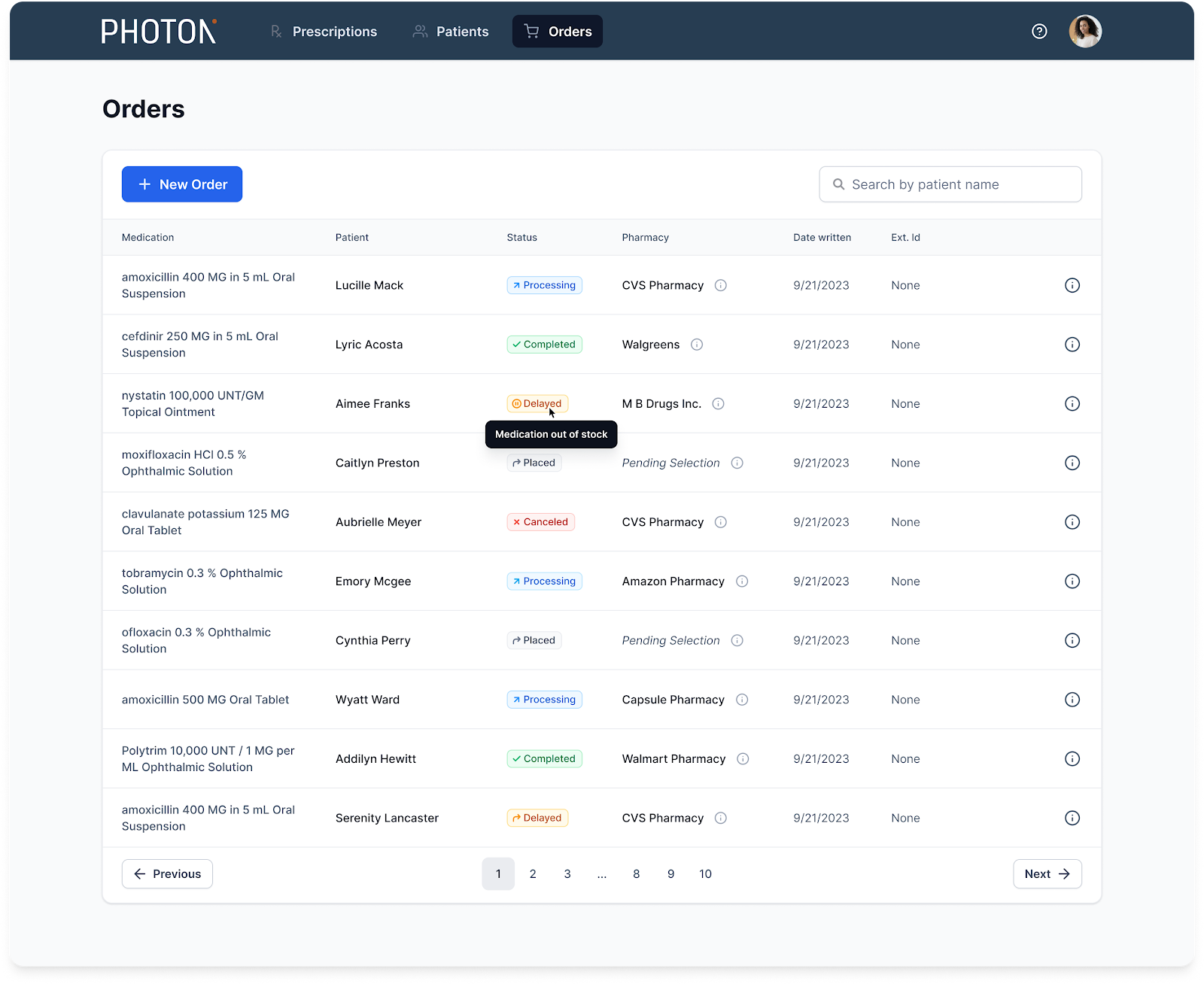Select clavulanate potassium 125 MG Oral Tablet
This screenshot has height=984, width=1204.
205,522
